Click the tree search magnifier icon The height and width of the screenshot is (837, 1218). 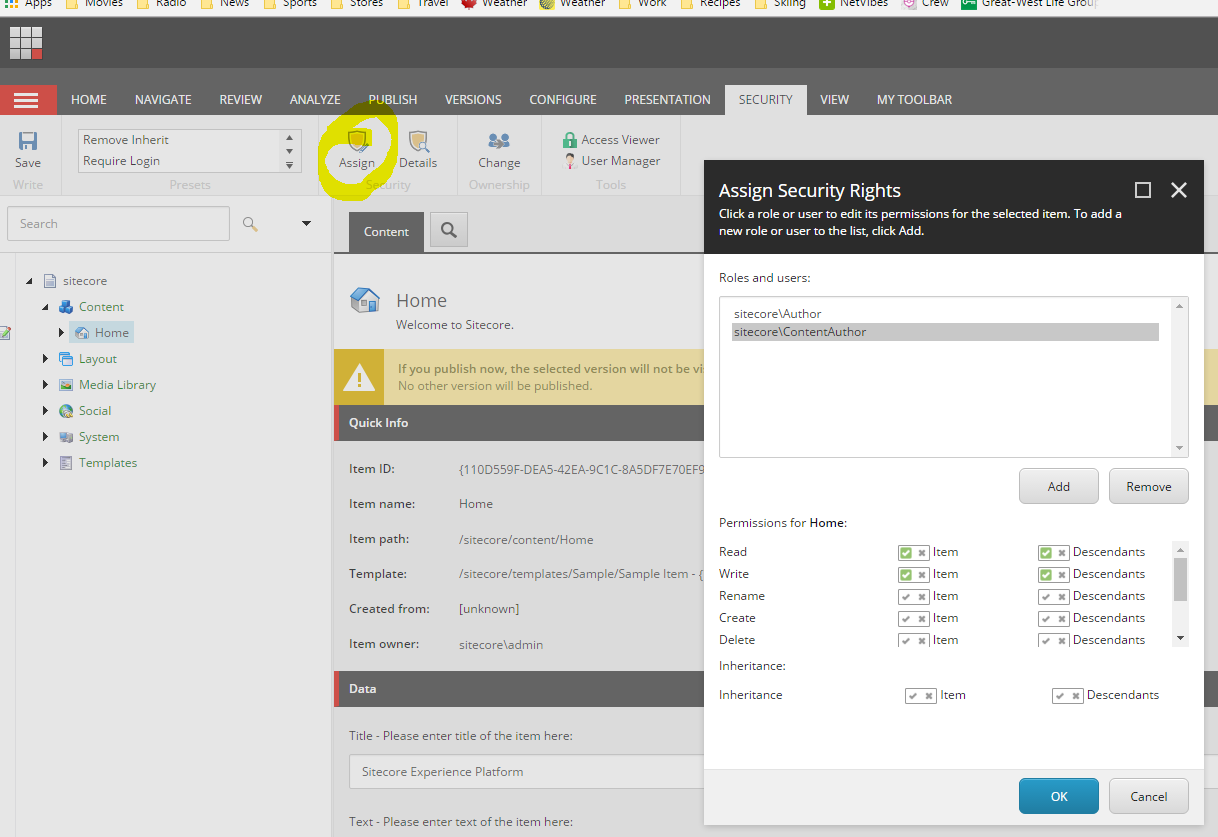pos(250,224)
